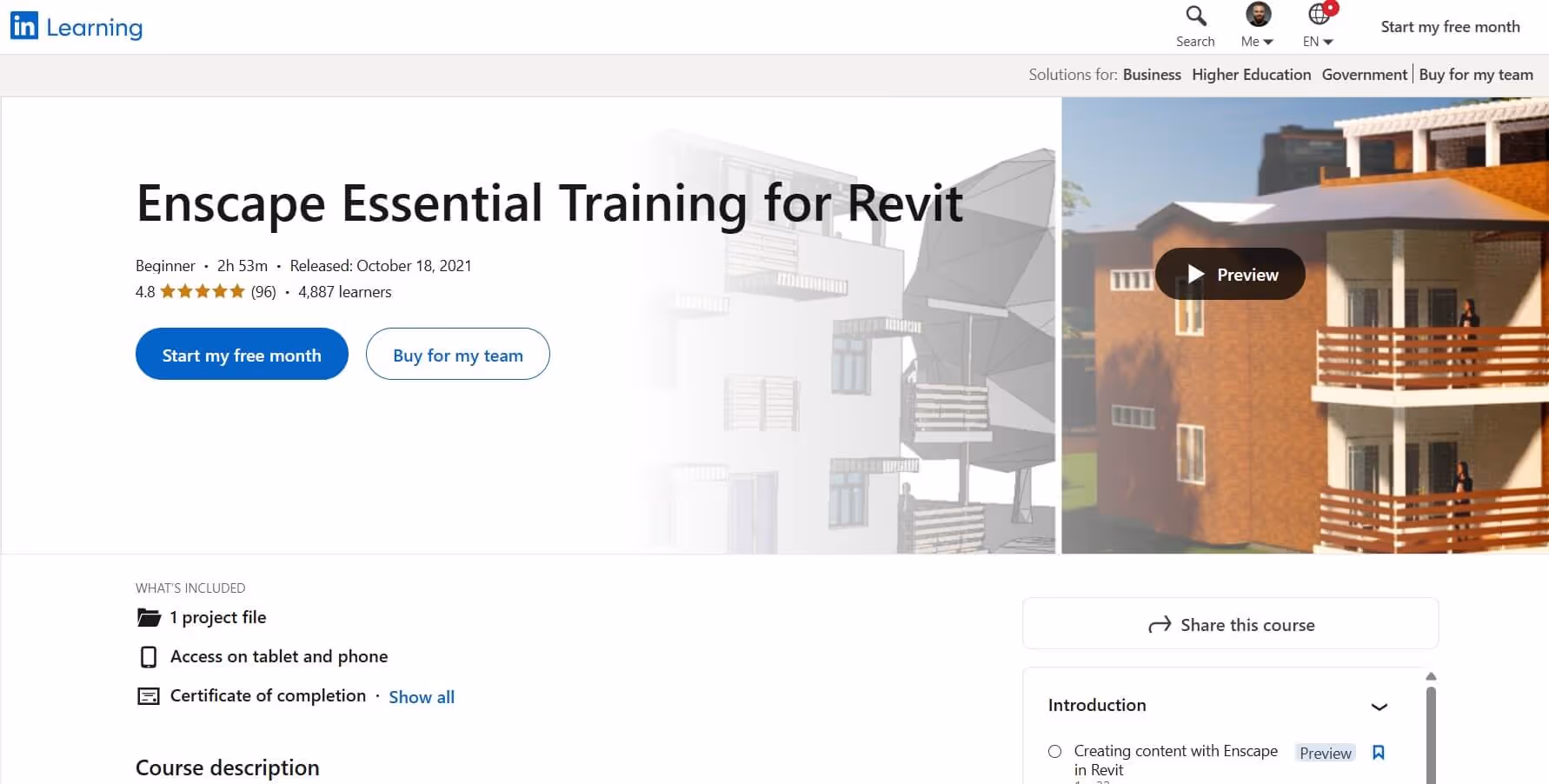The height and width of the screenshot is (784, 1549).
Task: Click blue Start my free month button
Action: click(x=242, y=354)
